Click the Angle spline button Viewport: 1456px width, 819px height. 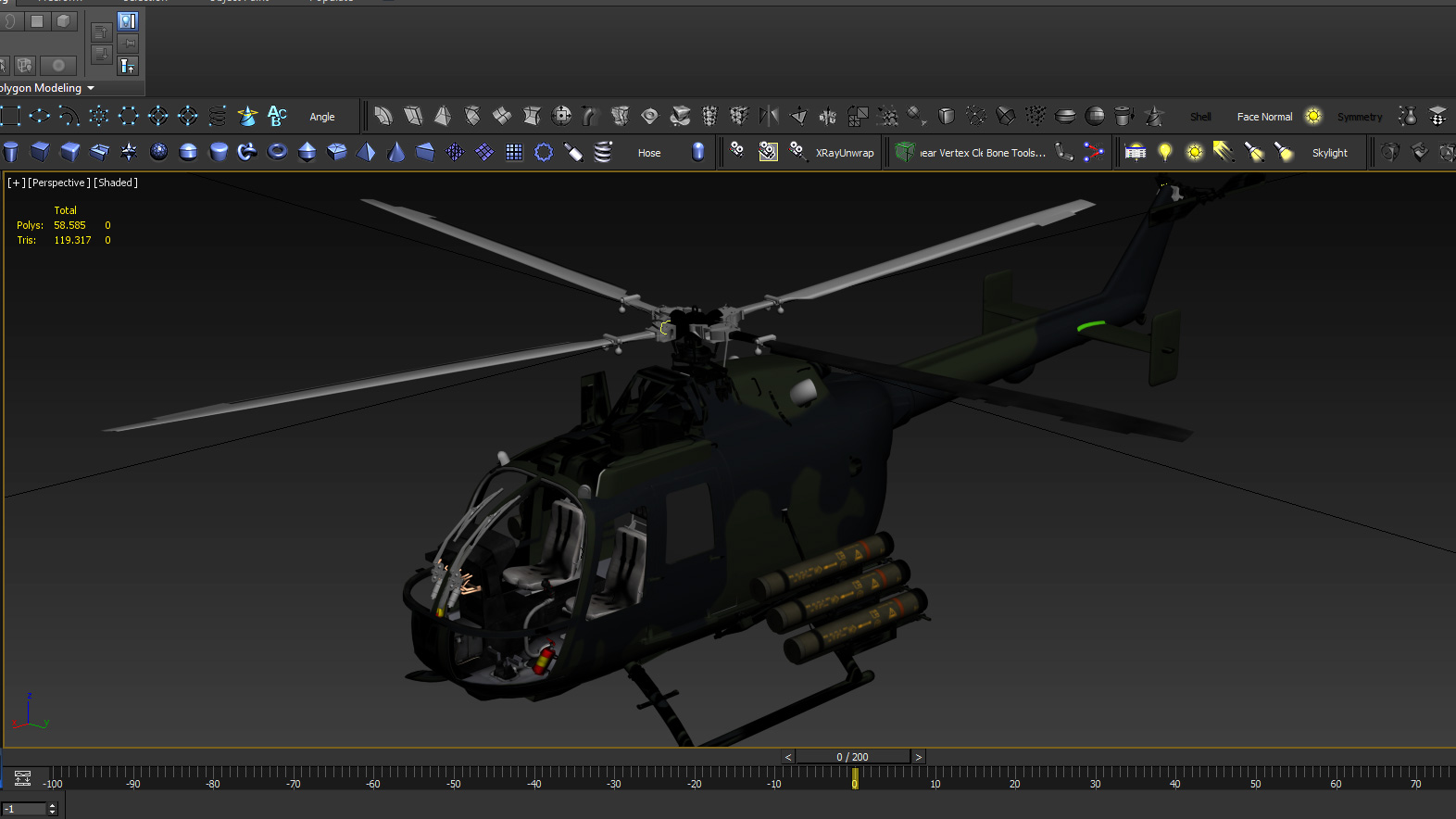point(322,117)
